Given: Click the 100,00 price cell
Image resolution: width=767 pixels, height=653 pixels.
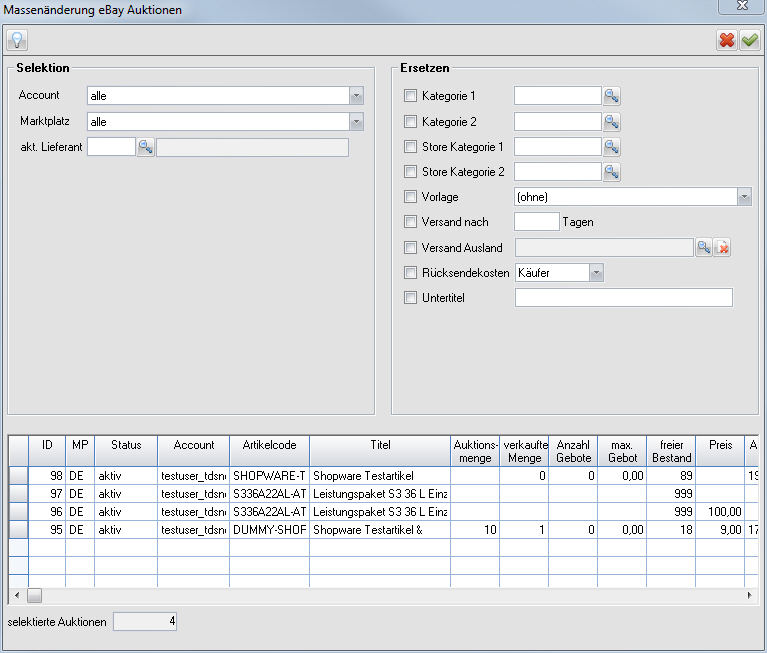Looking at the screenshot, I should (x=720, y=512).
